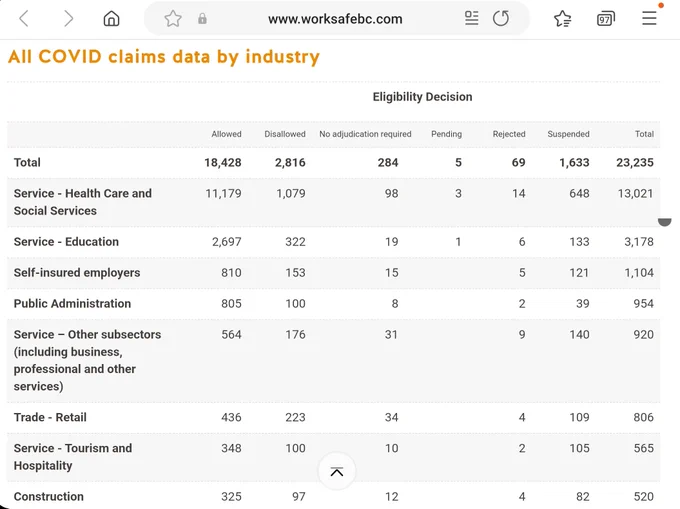Click the 'Pending' column header
Image resolution: width=680 pixels, height=509 pixels.
click(446, 134)
